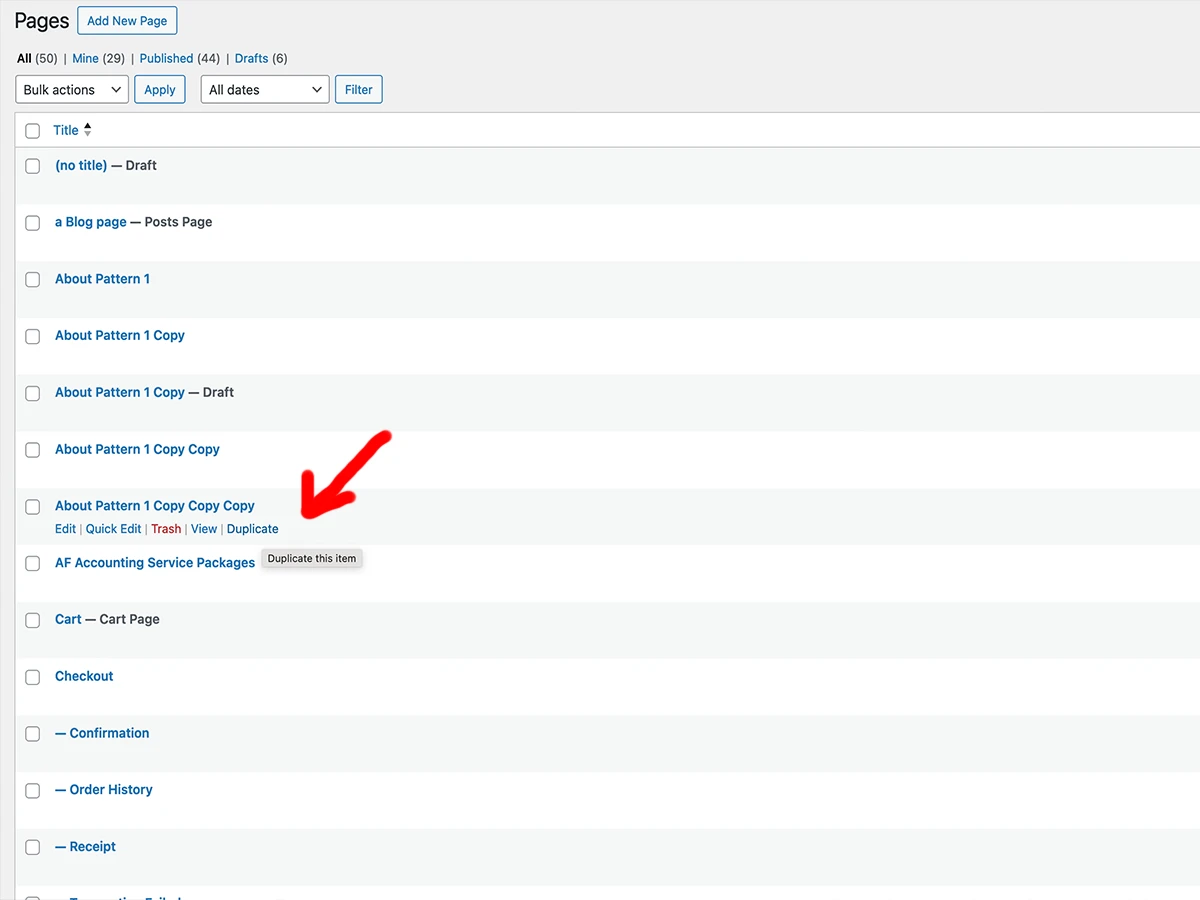Viewport: 1200px width, 900px height.
Task: Check the box for Cart page
Action: [33, 620]
